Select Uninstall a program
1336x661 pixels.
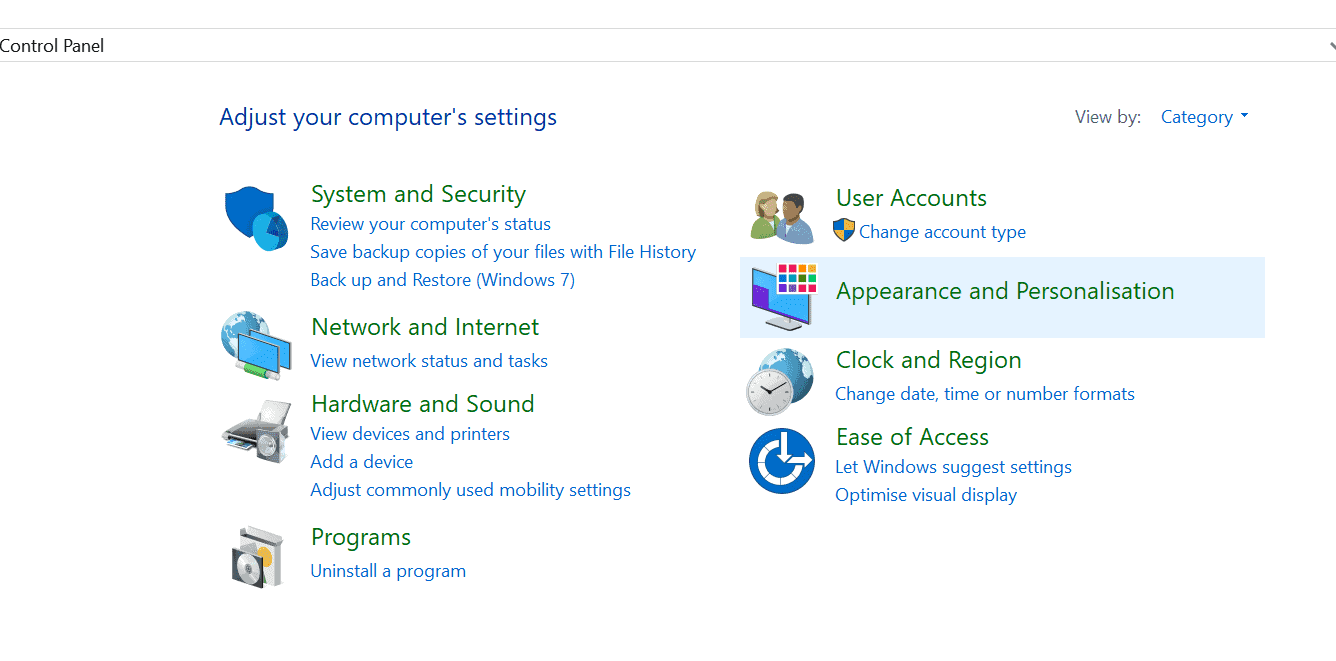tap(388, 571)
